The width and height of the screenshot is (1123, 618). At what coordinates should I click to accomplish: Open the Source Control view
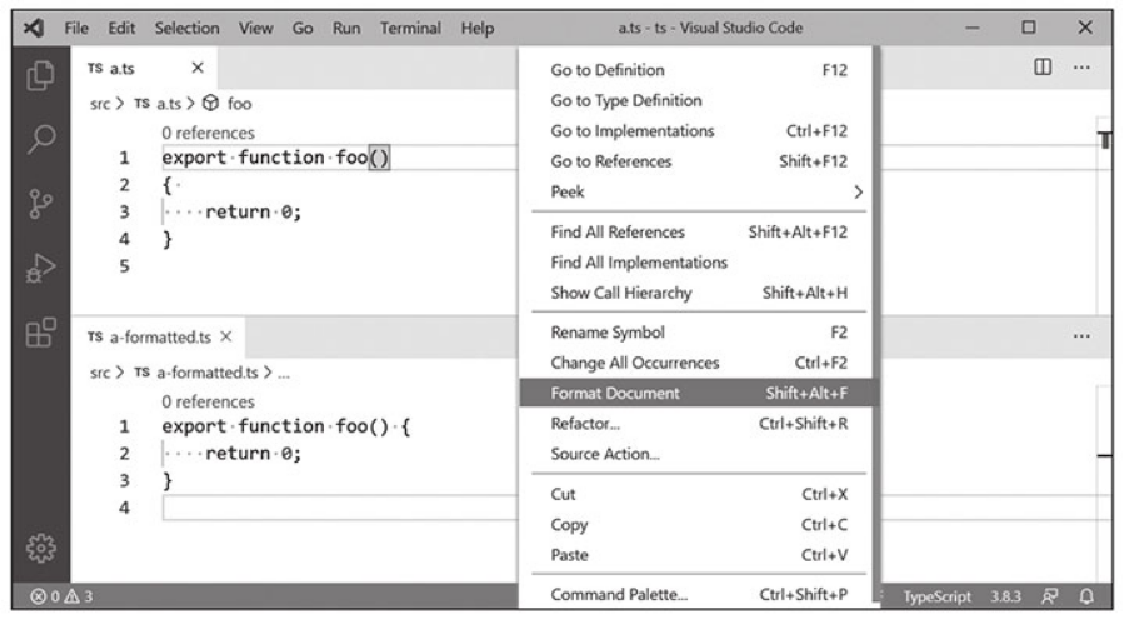[x=40, y=203]
